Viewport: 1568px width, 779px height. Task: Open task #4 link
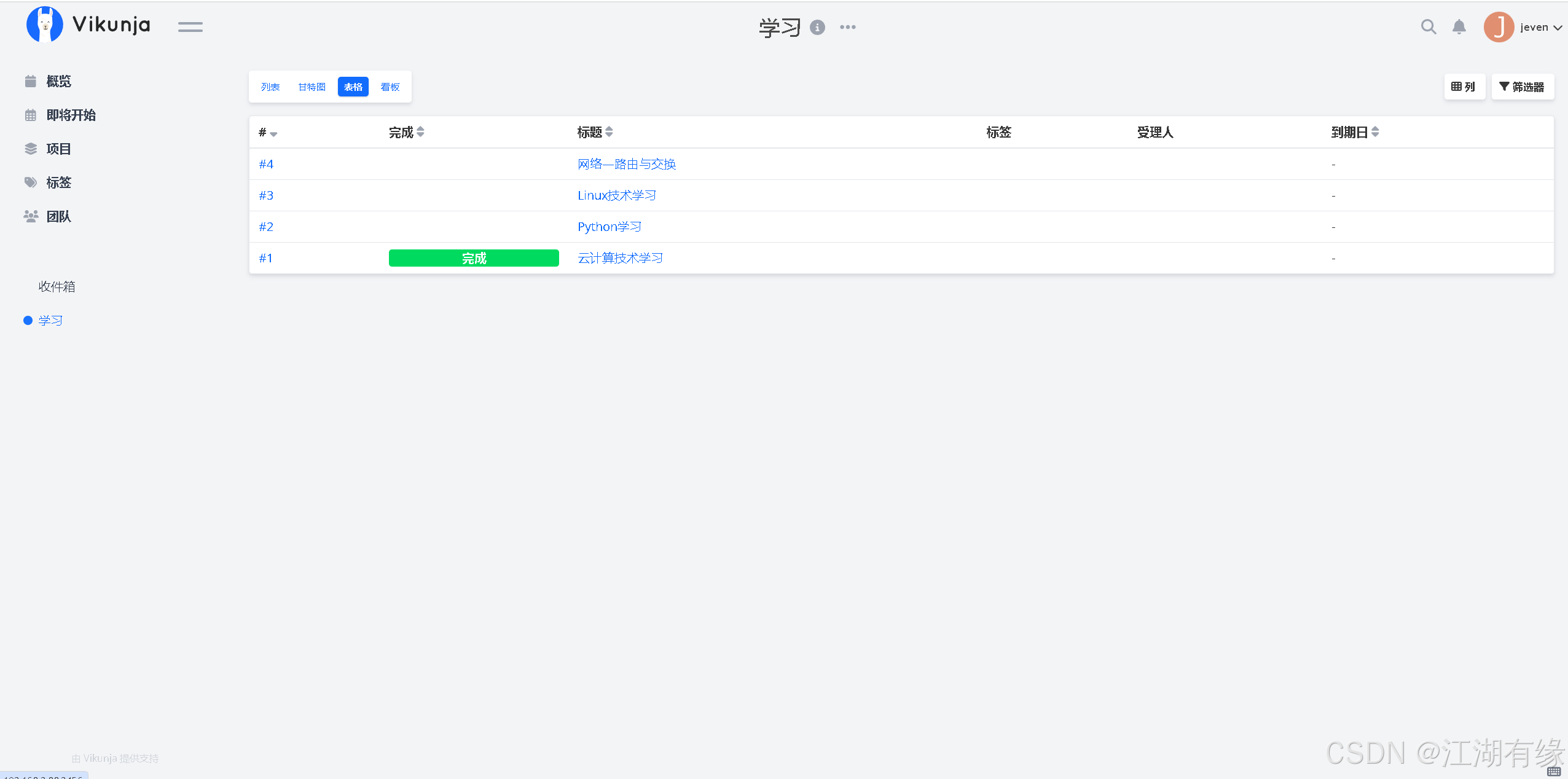click(x=266, y=164)
